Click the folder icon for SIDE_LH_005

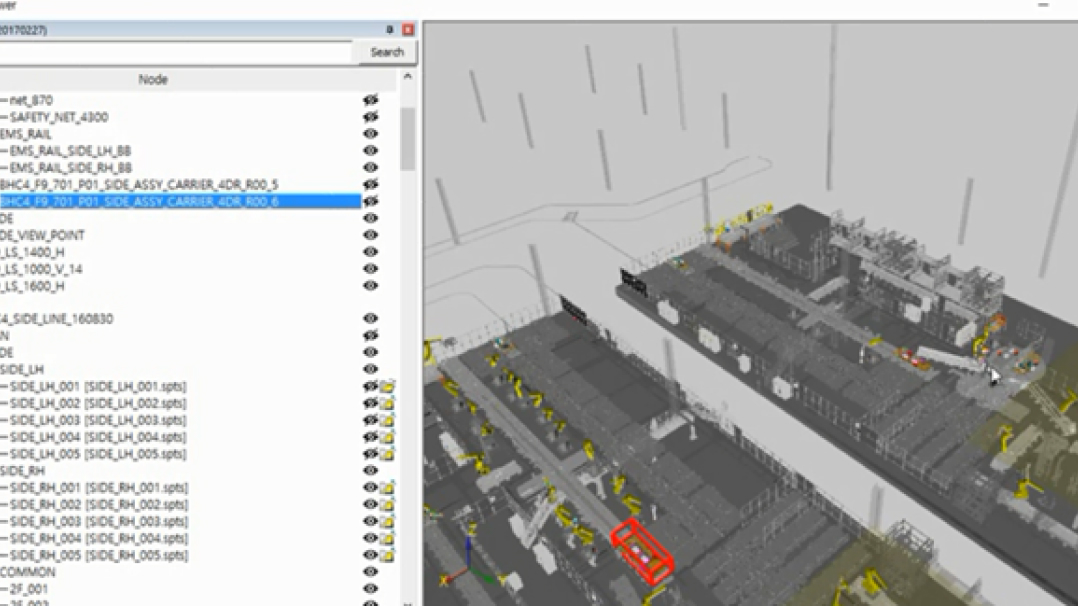point(388,454)
